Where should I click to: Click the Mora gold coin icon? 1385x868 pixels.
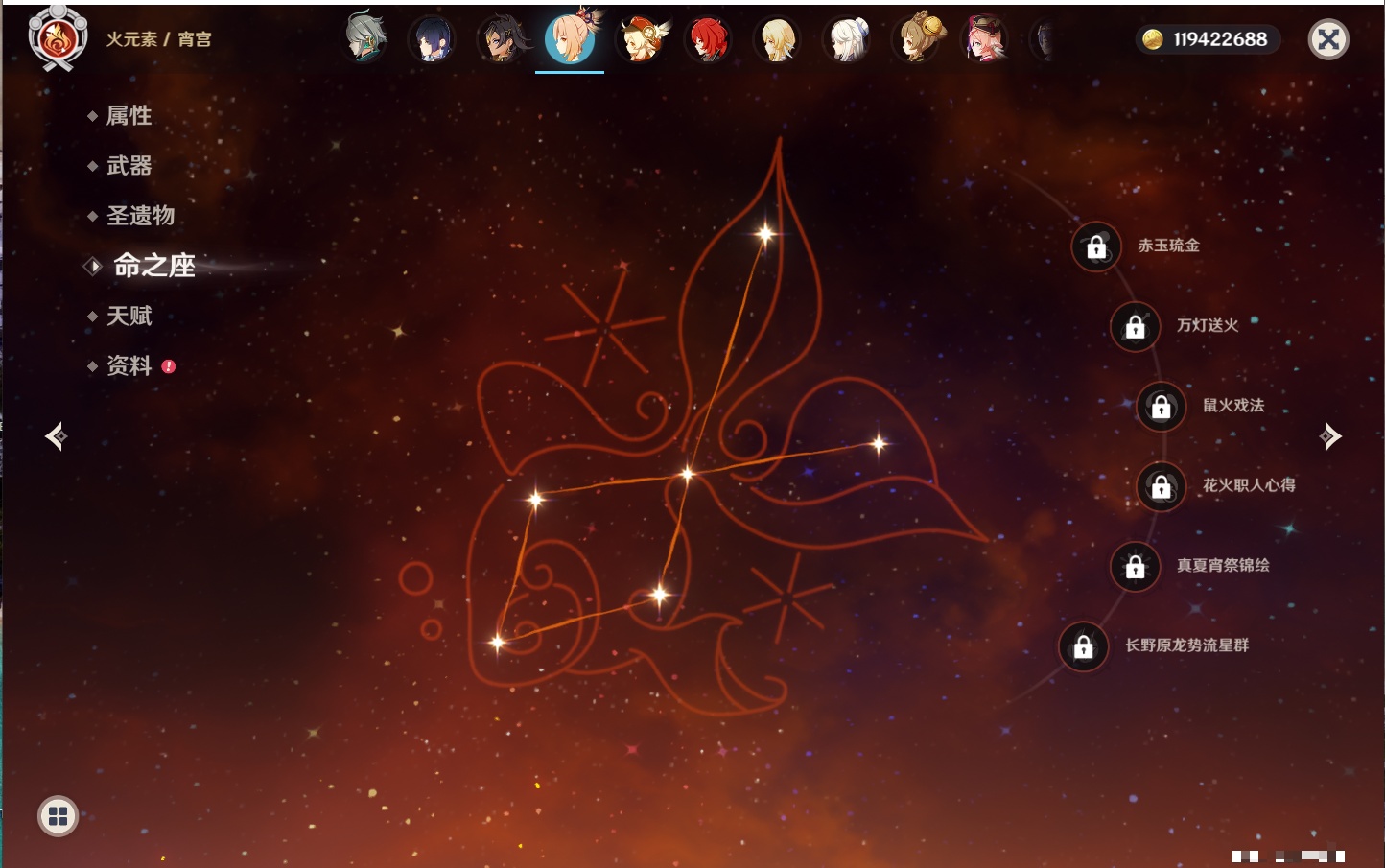tap(1152, 39)
